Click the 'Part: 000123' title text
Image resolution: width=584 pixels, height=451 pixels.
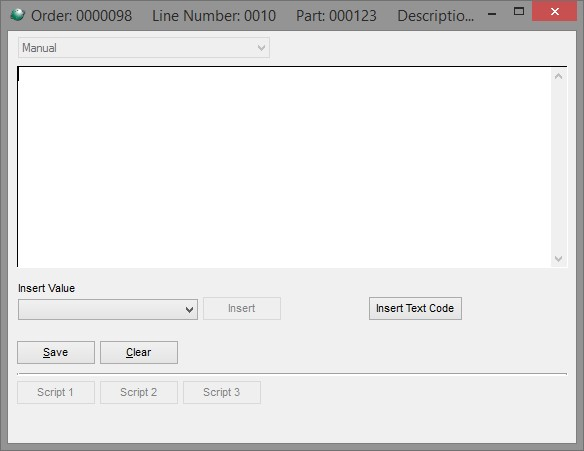pos(336,16)
